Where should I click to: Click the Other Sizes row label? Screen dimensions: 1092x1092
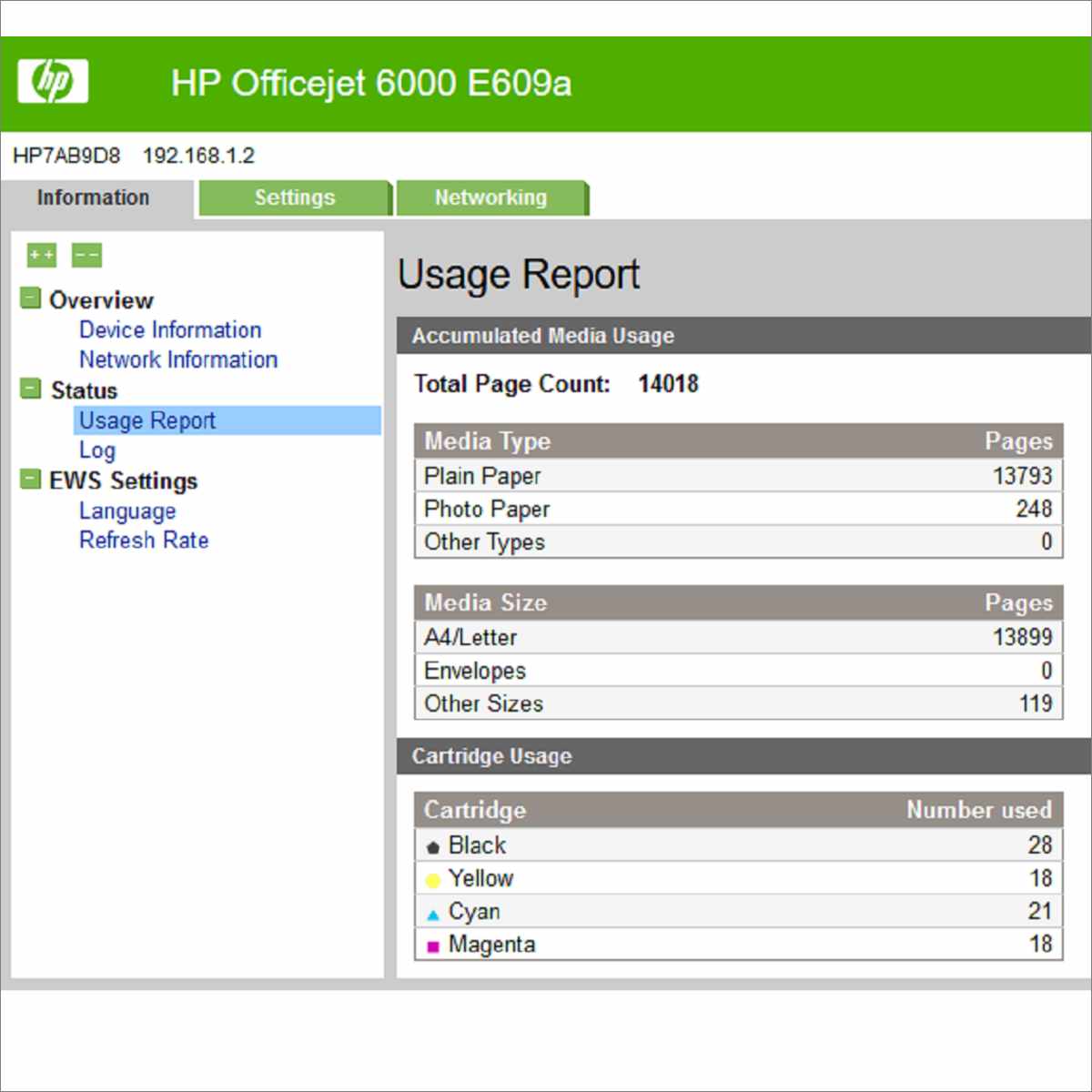(x=483, y=703)
